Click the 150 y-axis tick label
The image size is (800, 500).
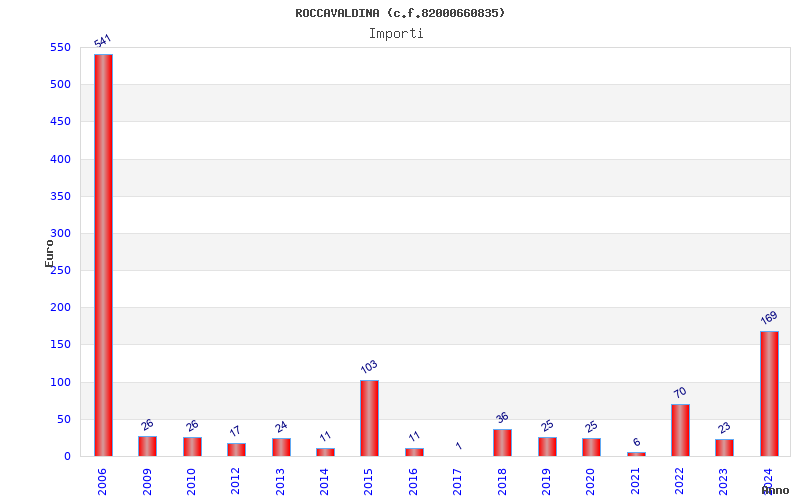60,345
